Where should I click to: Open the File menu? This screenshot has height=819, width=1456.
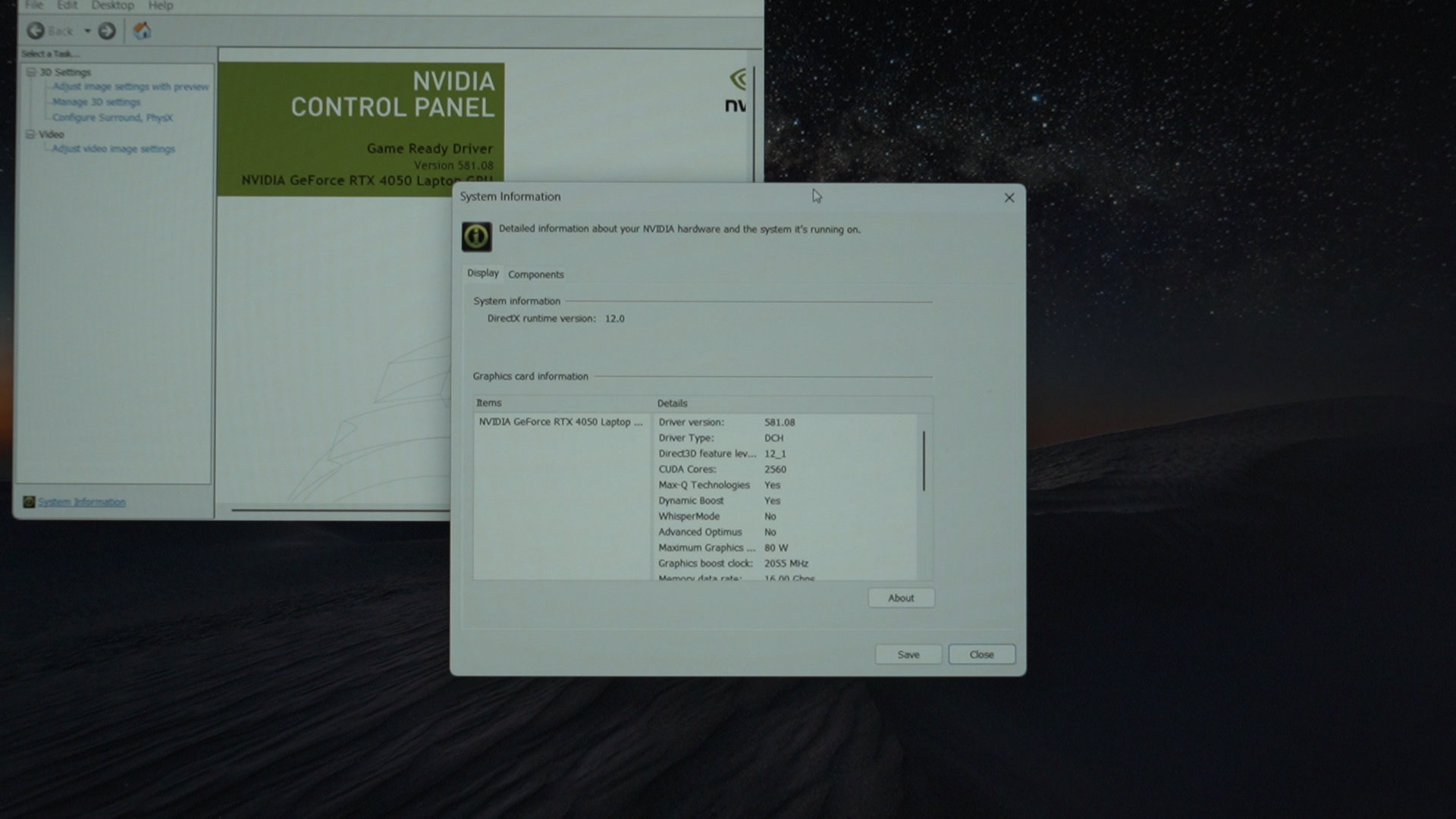(34, 5)
